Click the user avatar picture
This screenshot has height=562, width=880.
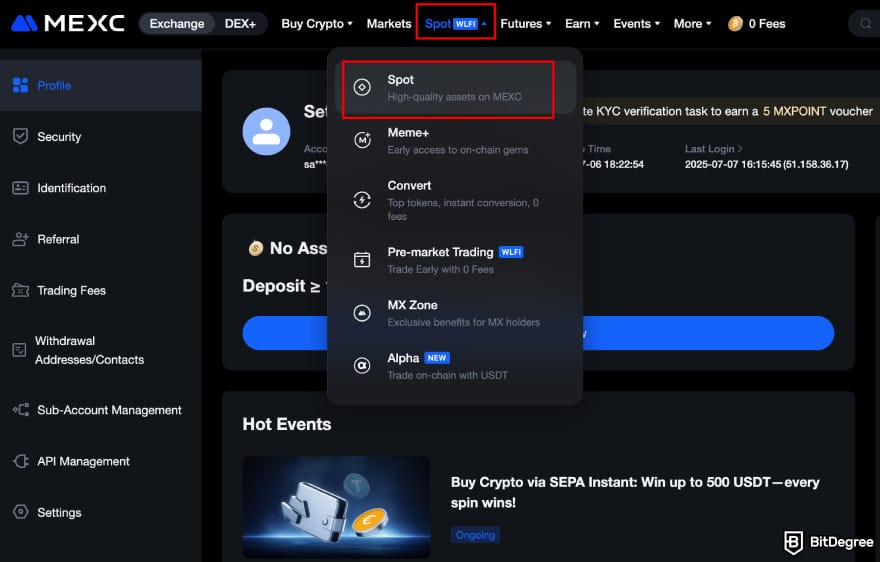pos(267,131)
